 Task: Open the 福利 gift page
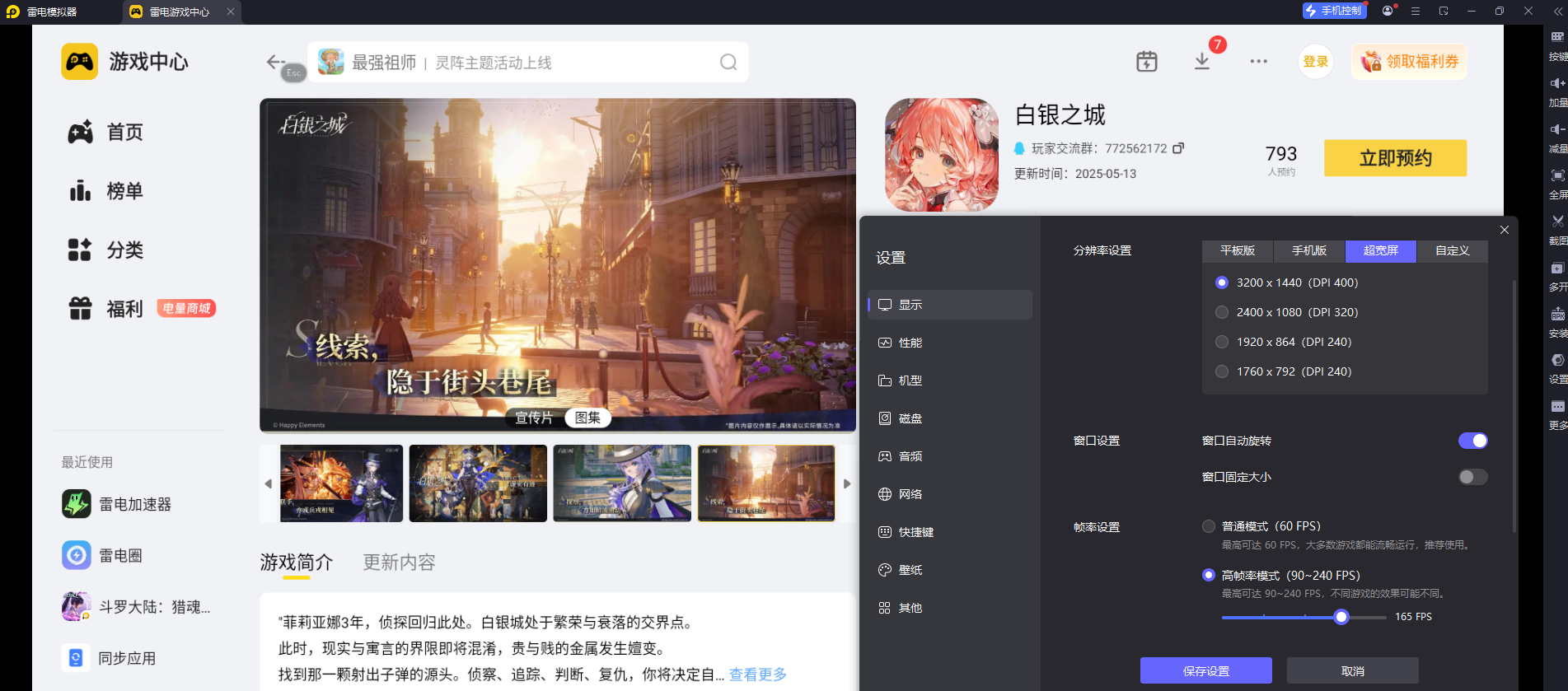point(105,309)
